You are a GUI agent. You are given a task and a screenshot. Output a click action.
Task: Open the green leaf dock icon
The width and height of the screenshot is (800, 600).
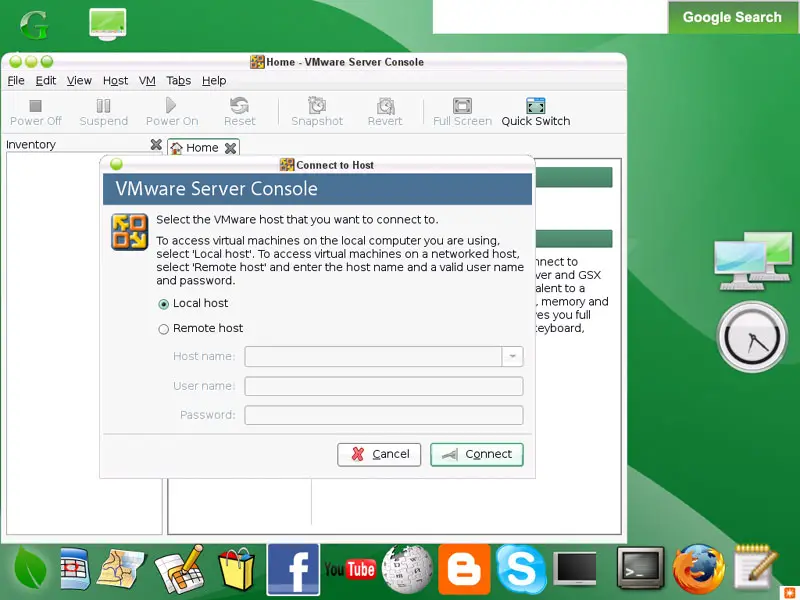(30, 567)
